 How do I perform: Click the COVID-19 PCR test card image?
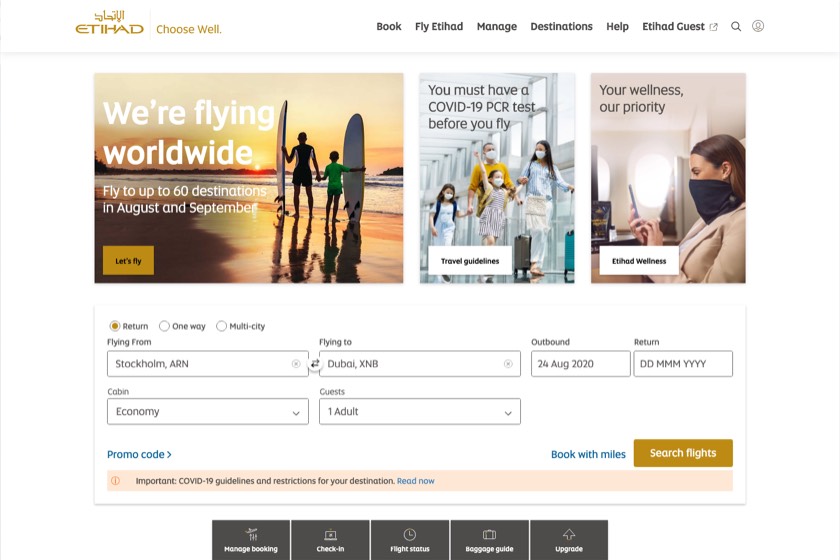tap(497, 178)
